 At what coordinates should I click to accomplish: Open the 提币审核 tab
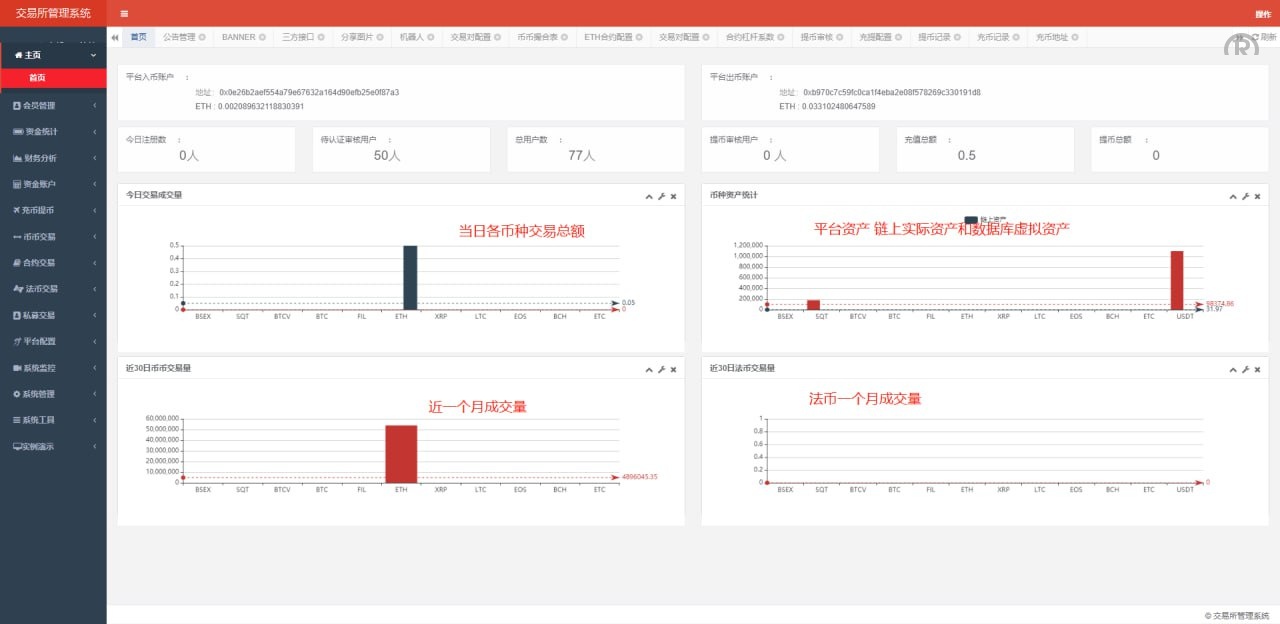click(x=816, y=37)
